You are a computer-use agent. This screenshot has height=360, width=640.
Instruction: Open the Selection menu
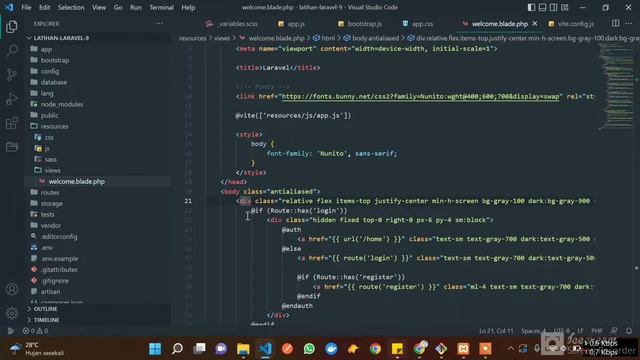point(71,7)
